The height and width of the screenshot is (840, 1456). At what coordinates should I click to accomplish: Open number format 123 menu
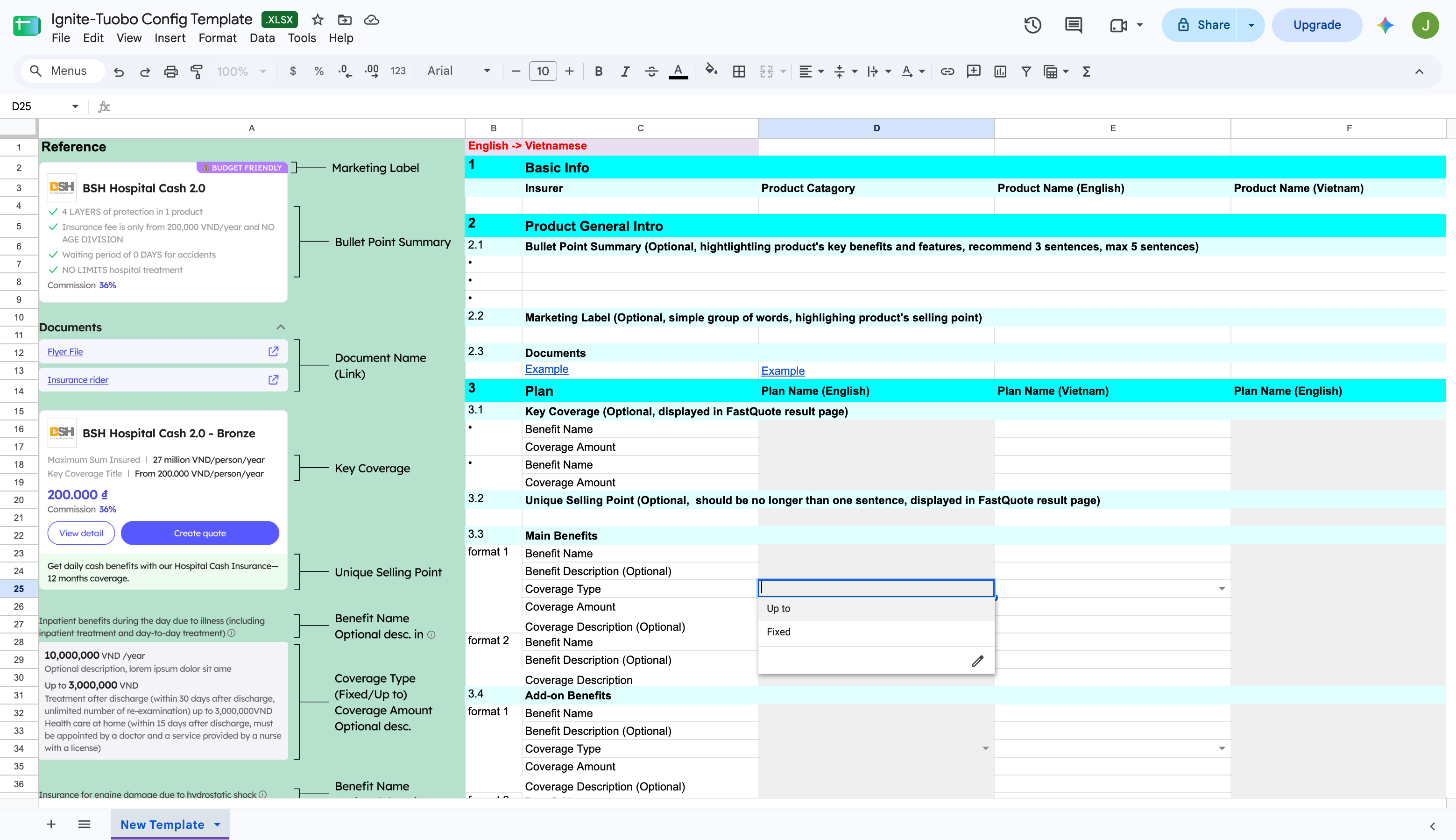coord(398,71)
